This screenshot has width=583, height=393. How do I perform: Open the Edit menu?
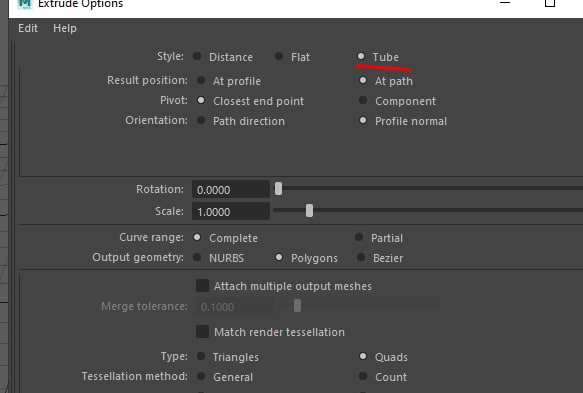(28, 28)
